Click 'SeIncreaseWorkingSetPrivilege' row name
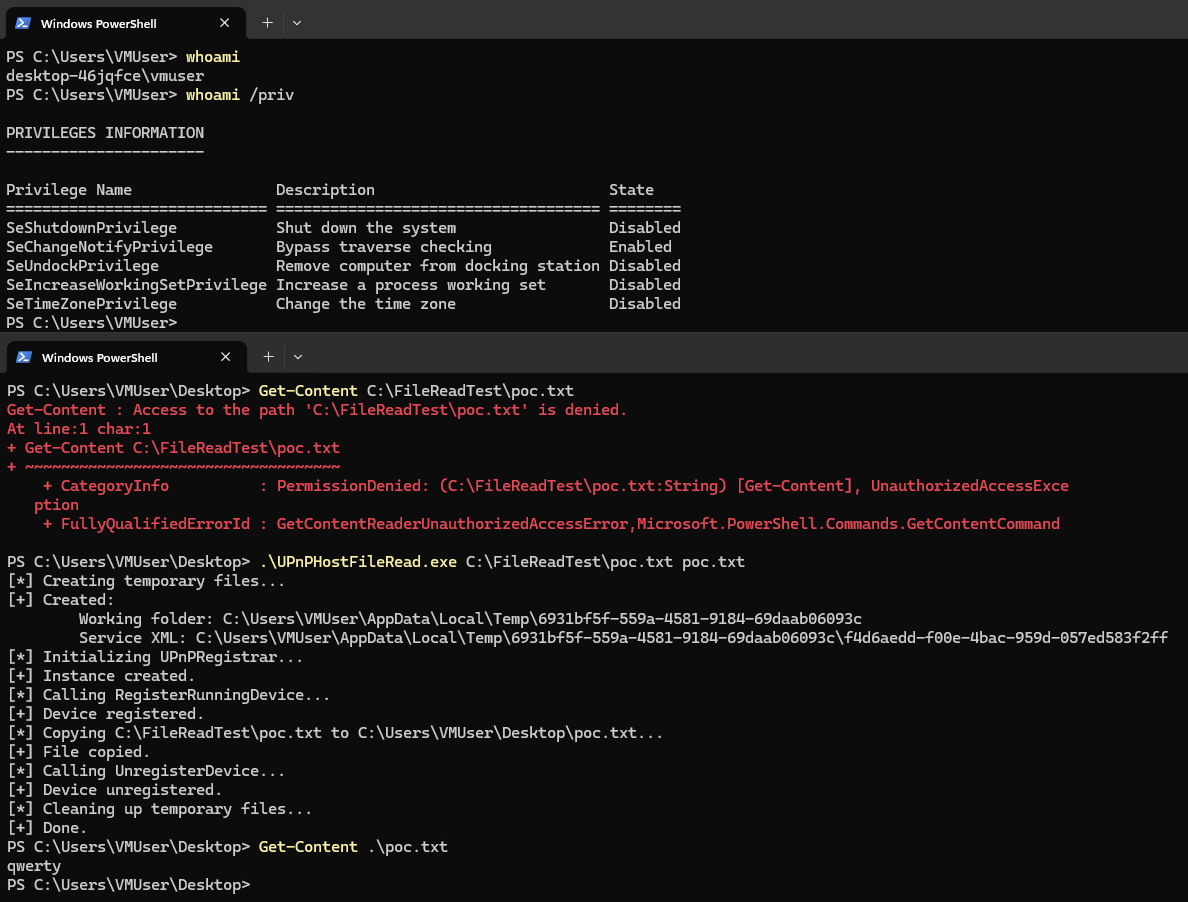 pyautogui.click(x=136, y=284)
